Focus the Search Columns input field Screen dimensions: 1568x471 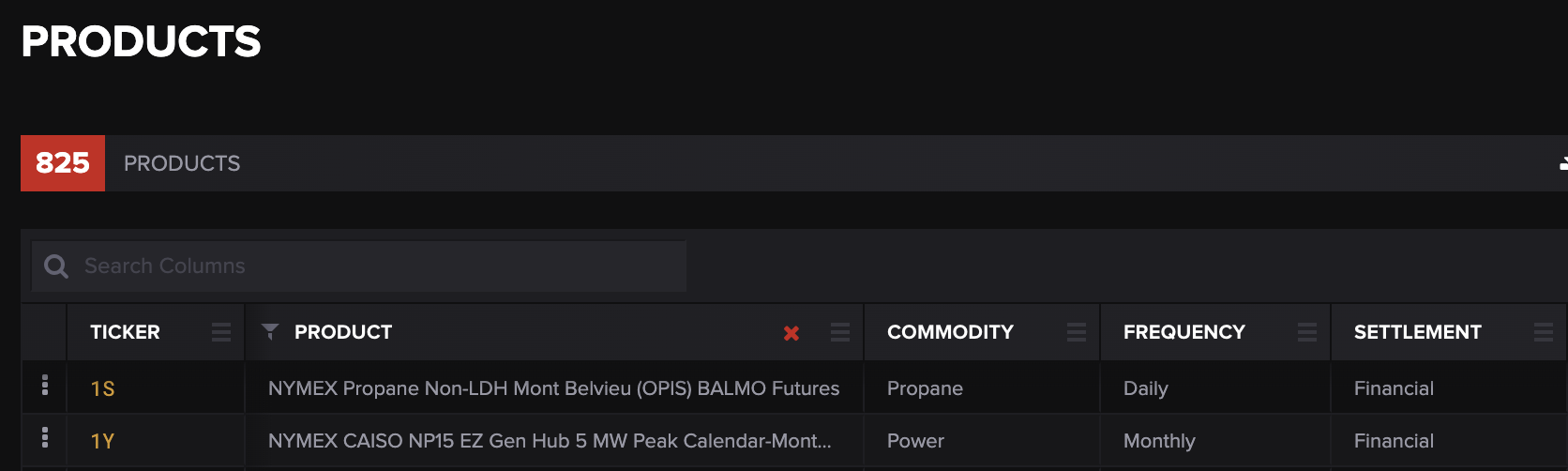pos(375,266)
